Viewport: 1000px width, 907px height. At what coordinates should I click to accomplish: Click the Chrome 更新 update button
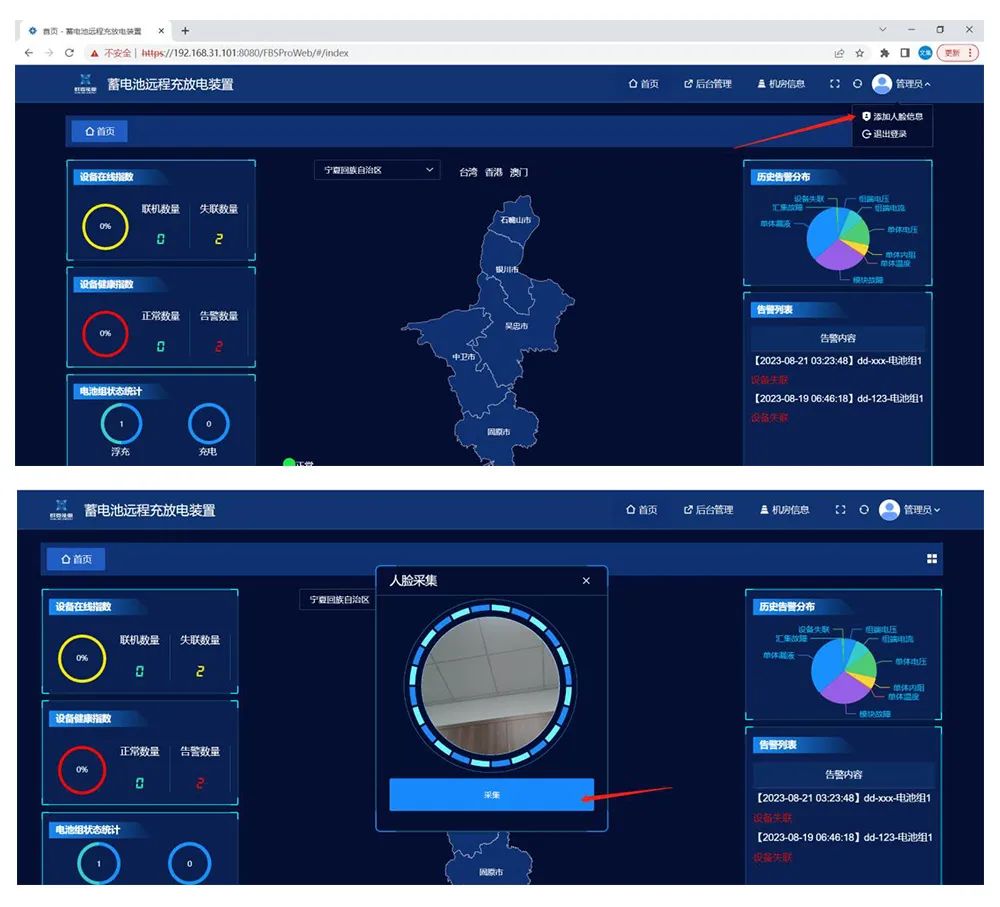click(x=957, y=52)
